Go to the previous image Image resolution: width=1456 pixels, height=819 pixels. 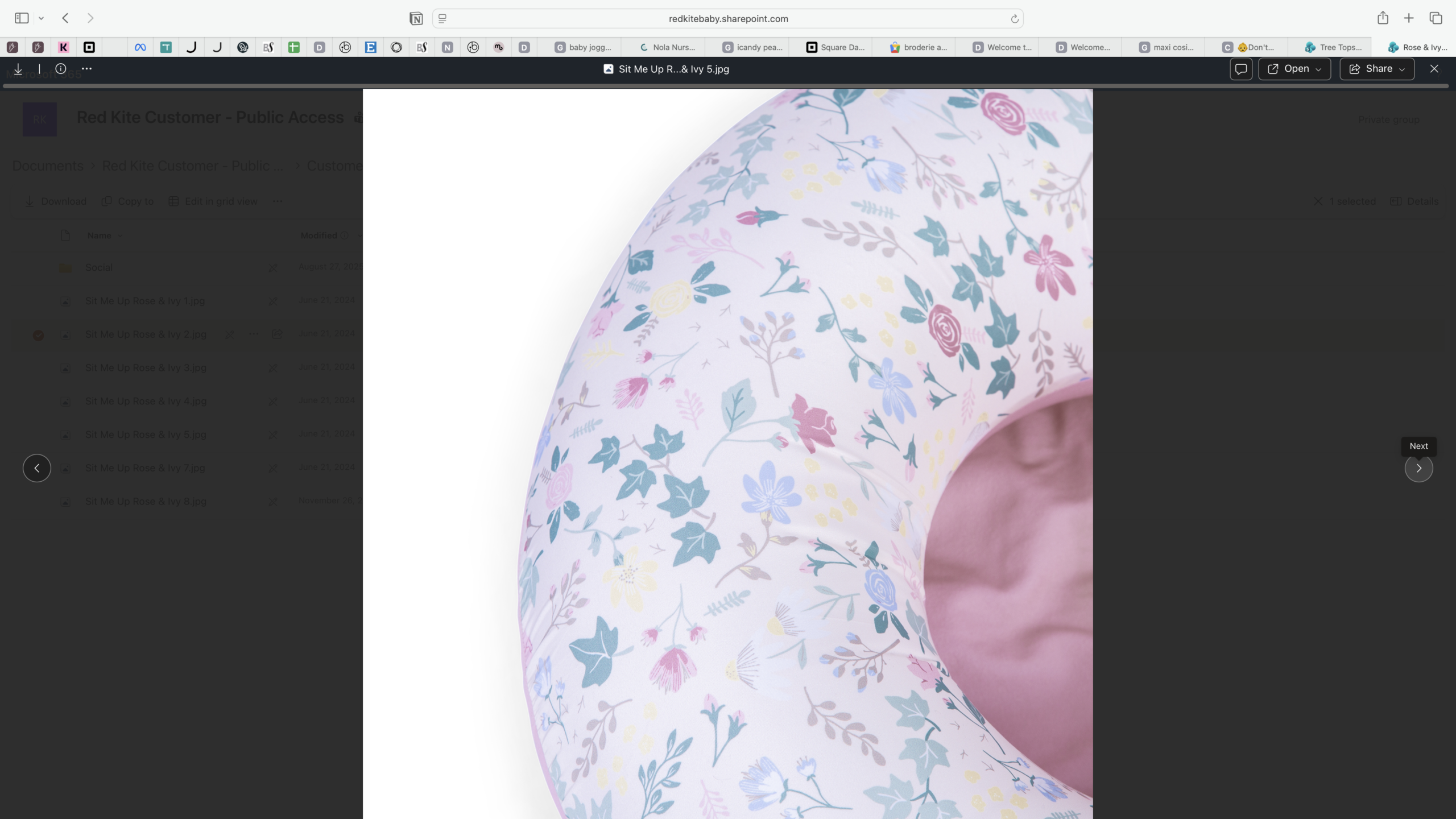[37, 468]
